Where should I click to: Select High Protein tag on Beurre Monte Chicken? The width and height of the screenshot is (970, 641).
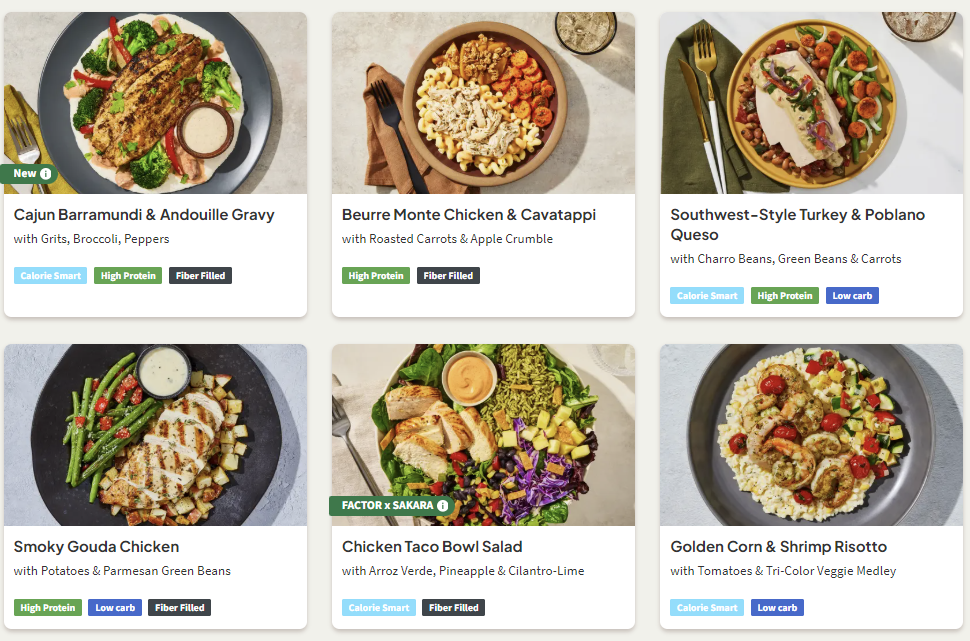[375, 276]
